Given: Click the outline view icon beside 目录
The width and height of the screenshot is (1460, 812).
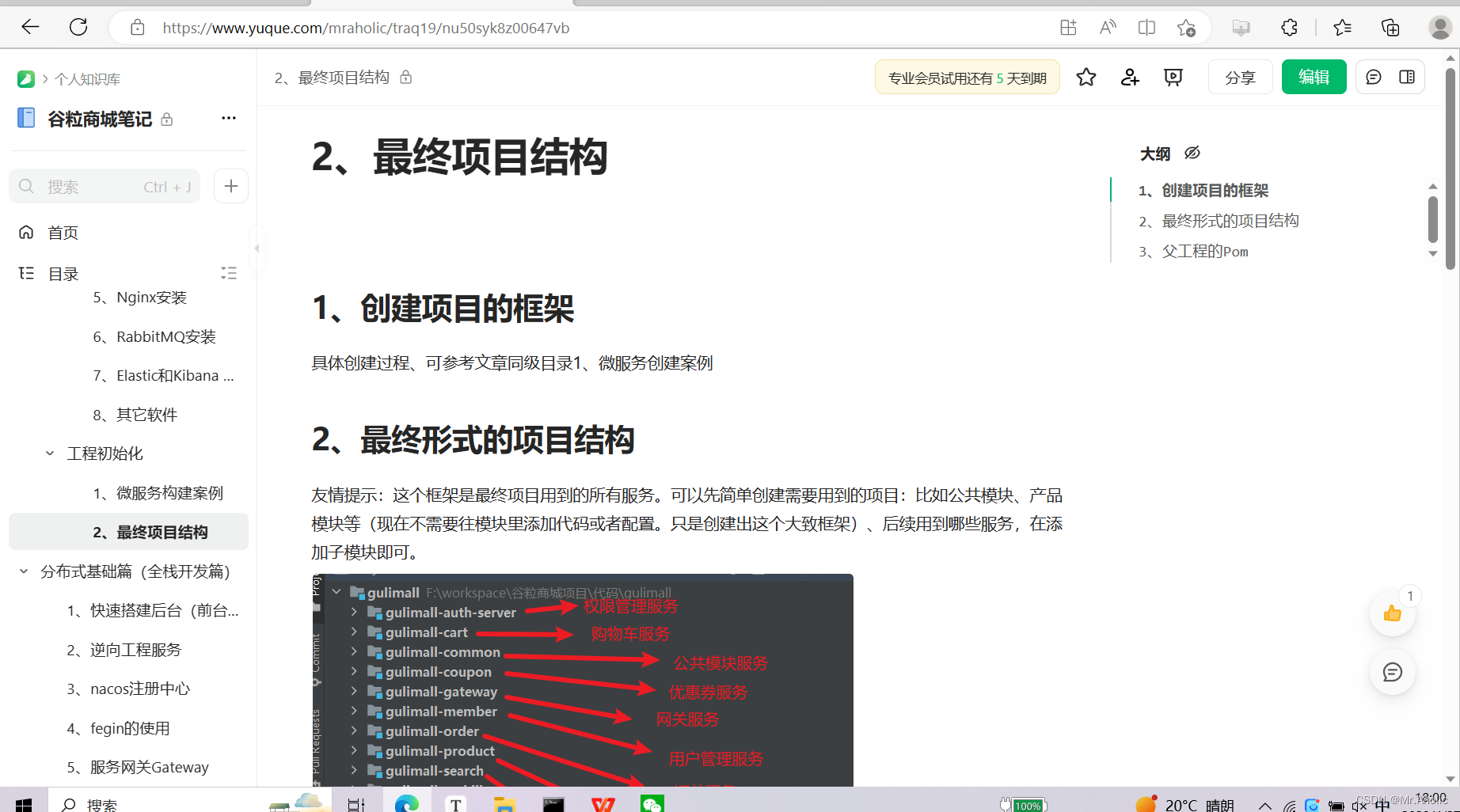Looking at the screenshot, I should 229,273.
